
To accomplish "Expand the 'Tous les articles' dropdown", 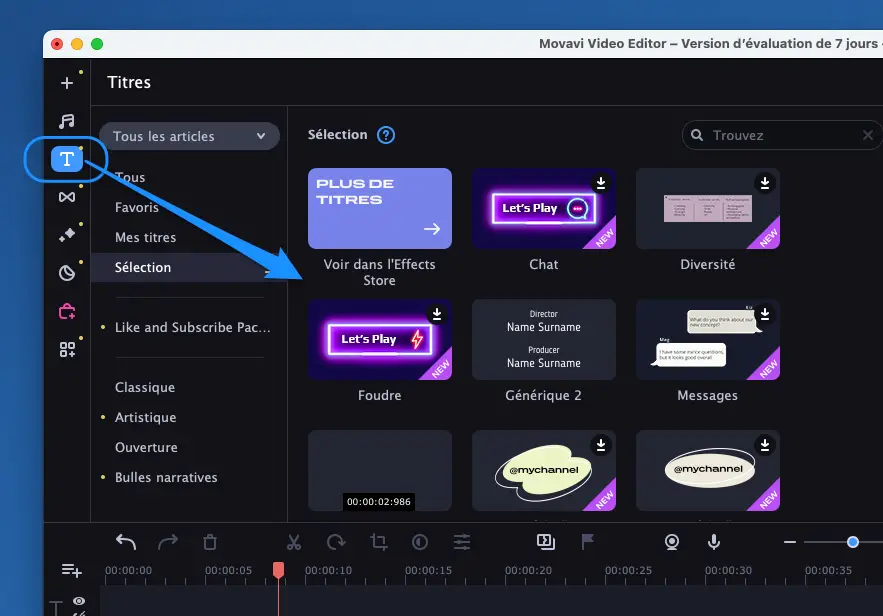I will pos(189,136).
